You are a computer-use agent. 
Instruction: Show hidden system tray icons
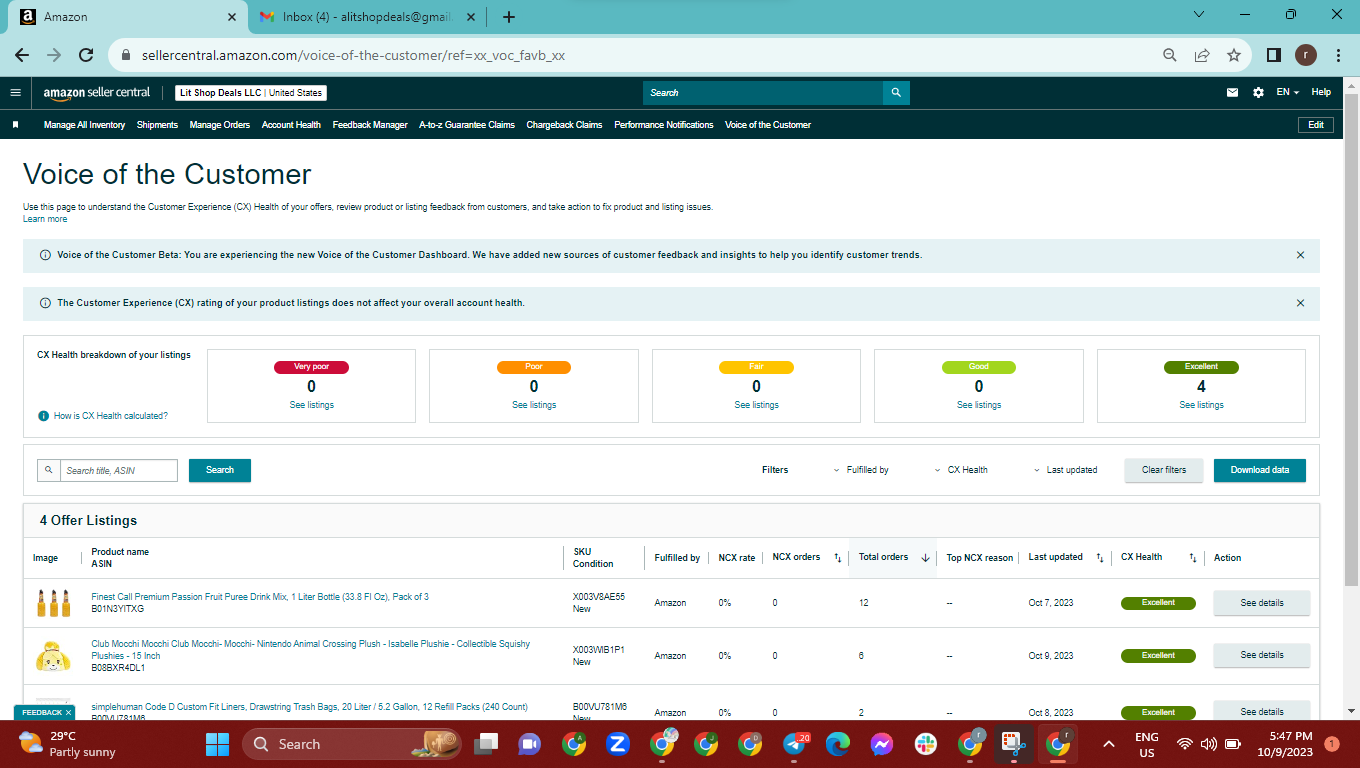pyautogui.click(x=1108, y=744)
